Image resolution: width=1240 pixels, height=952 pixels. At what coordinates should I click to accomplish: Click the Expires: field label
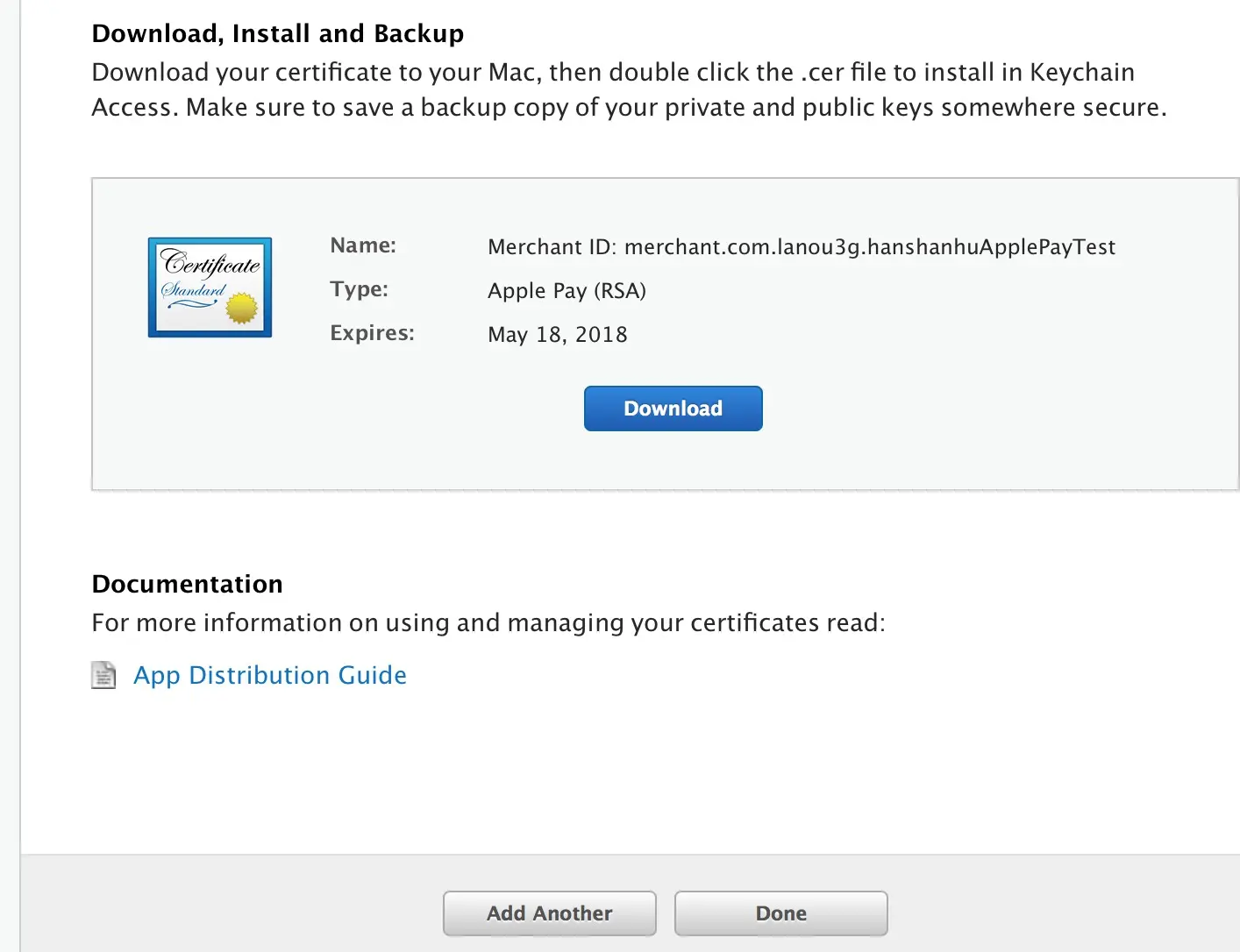point(372,333)
